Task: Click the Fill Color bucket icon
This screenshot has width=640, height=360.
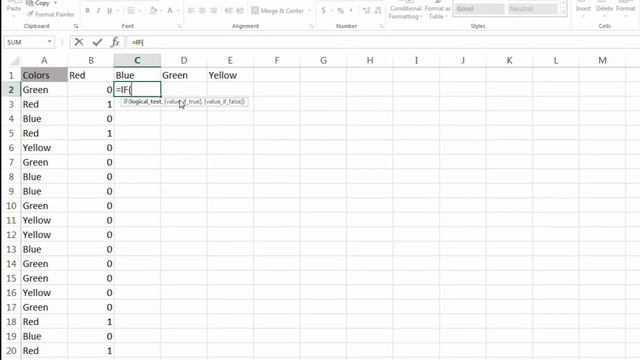Action: 153,11
